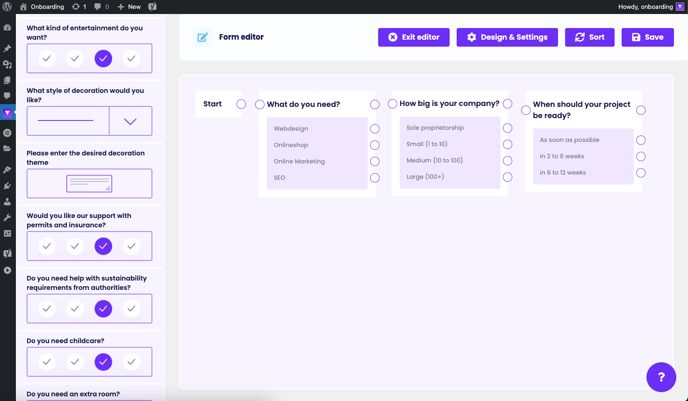Open Users icon in sidebar
Screen dimensions: 688x401
tap(7, 202)
